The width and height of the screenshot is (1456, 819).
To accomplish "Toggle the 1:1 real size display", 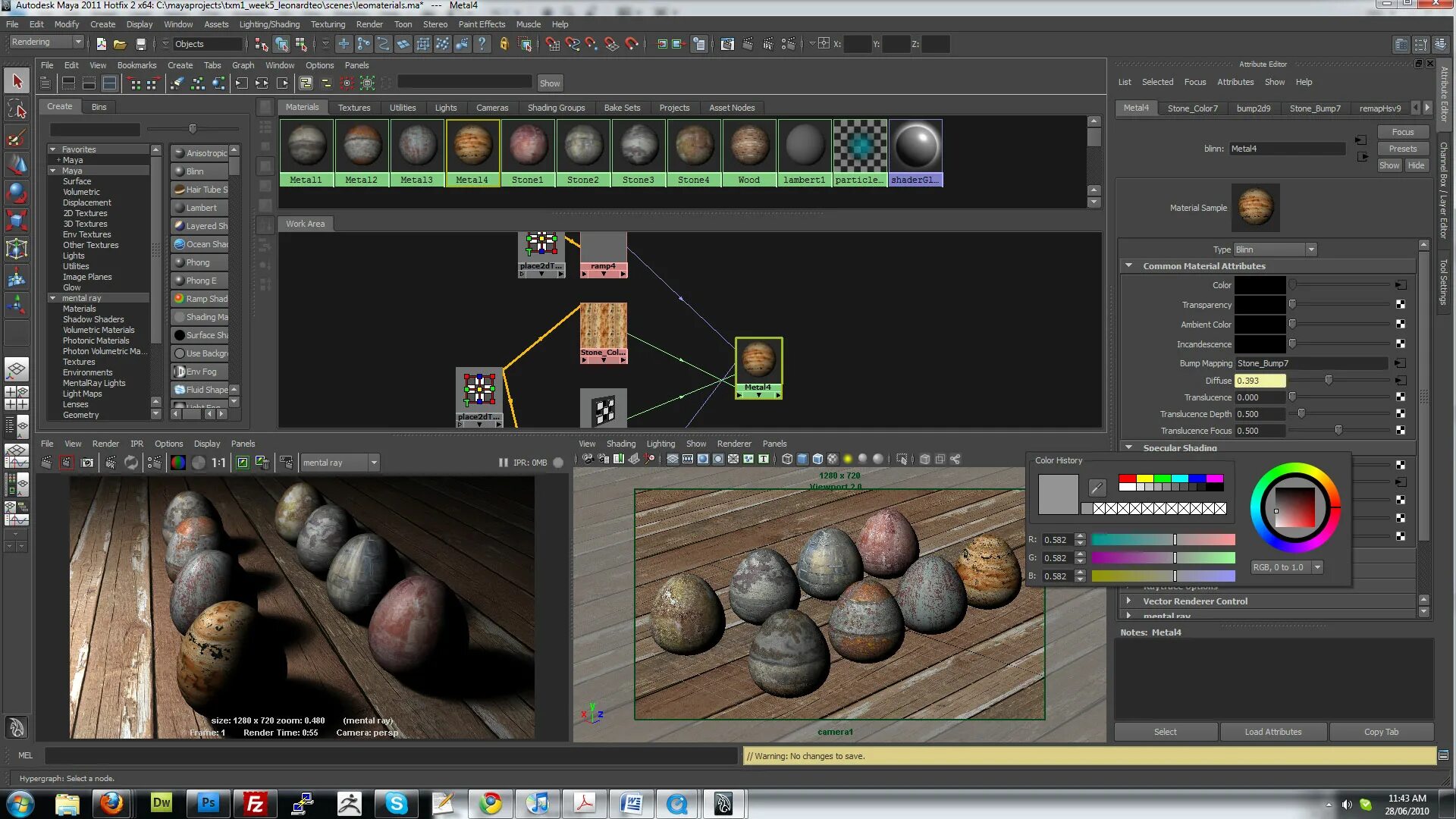I will point(218,463).
